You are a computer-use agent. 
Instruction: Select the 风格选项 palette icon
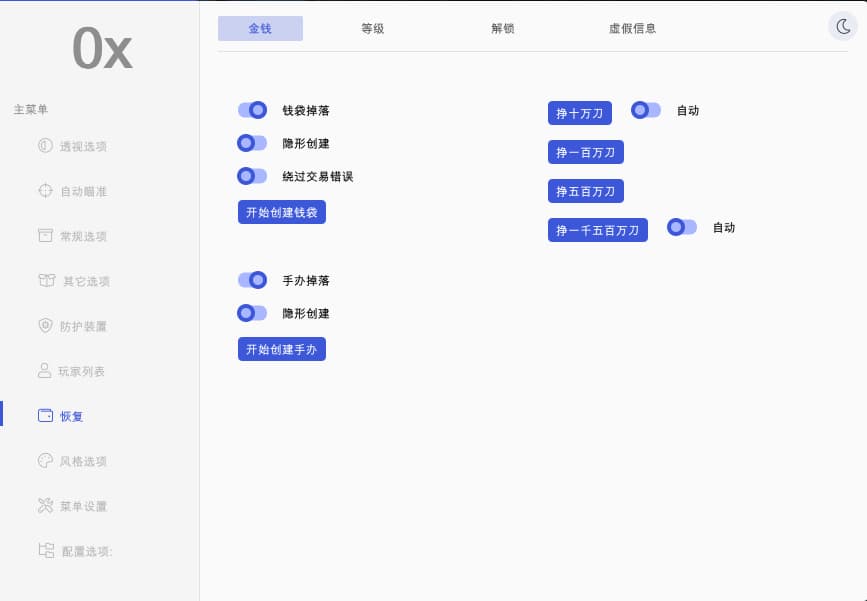(45, 461)
